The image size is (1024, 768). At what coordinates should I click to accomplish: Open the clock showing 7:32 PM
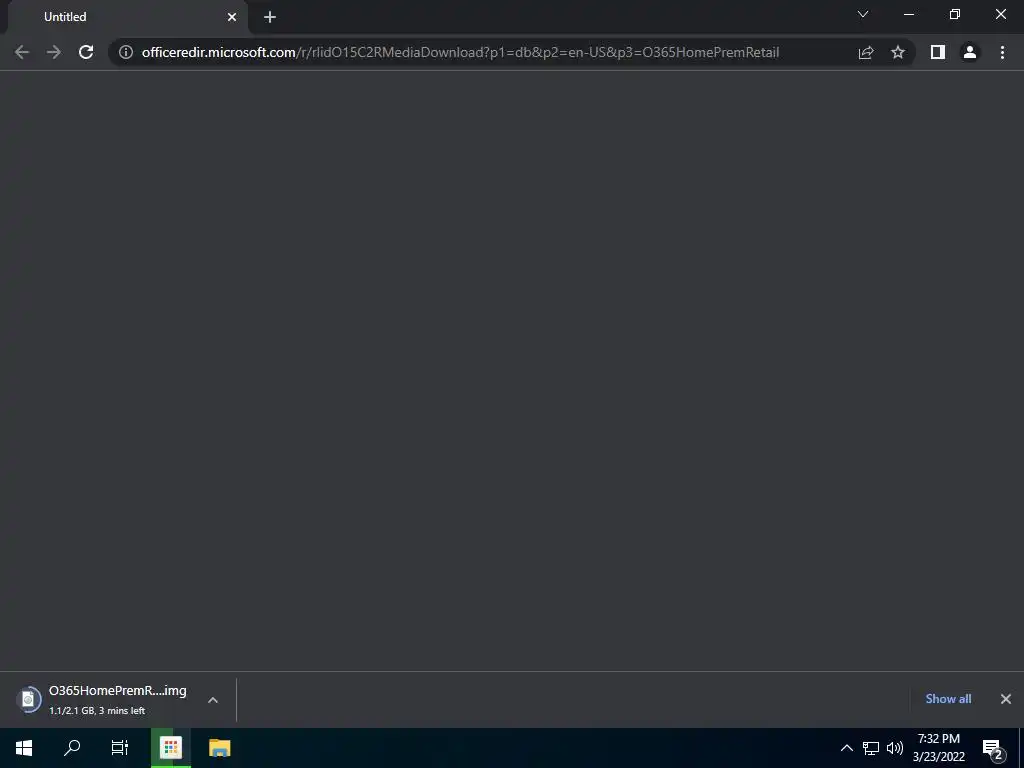tap(939, 748)
